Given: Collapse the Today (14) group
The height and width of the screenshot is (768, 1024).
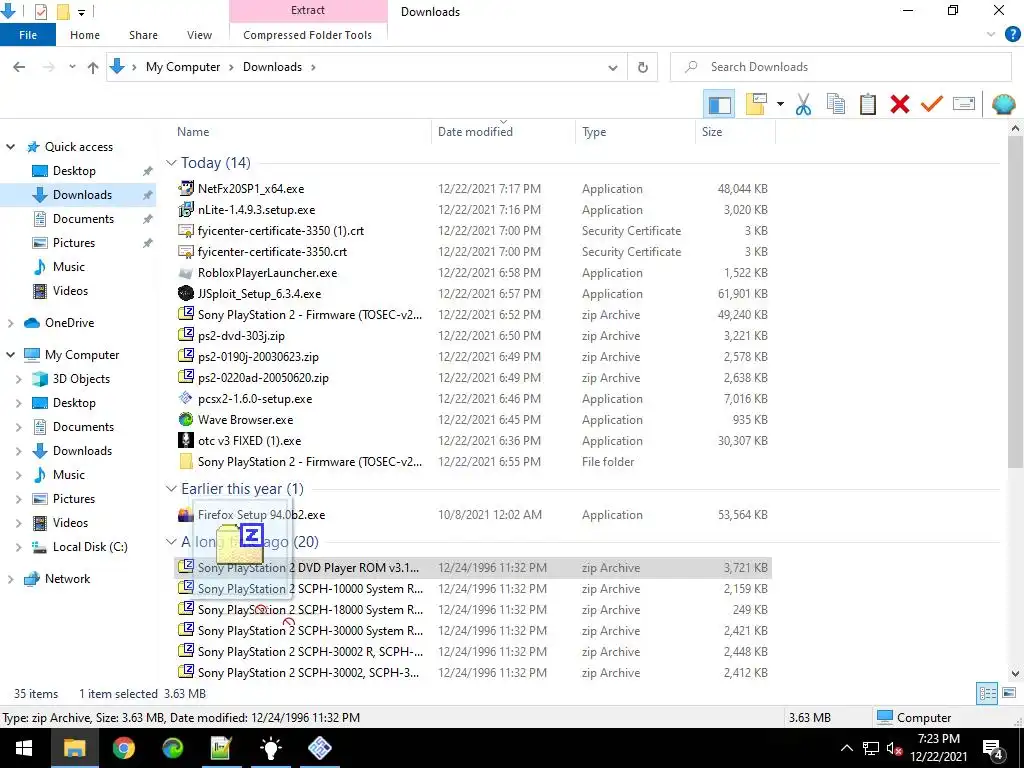Looking at the screenshot, I should coord(171,163).
